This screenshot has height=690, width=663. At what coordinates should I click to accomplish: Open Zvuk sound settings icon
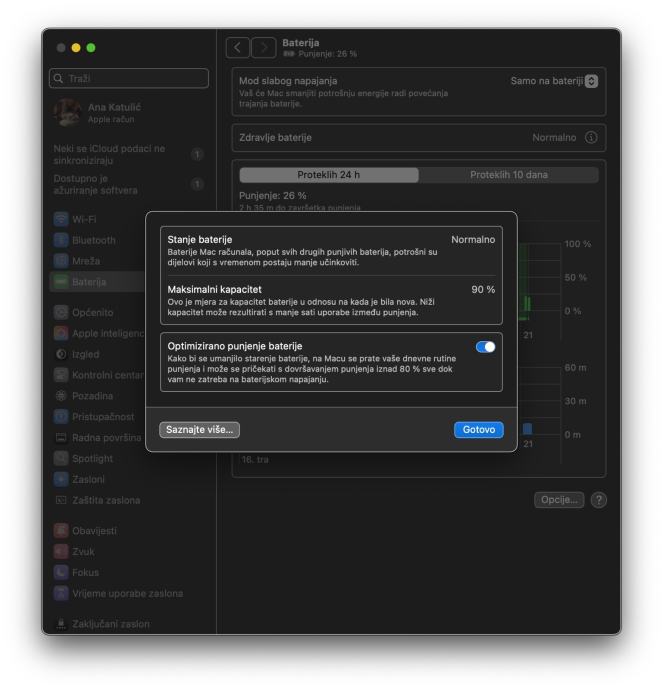[61, 551]
